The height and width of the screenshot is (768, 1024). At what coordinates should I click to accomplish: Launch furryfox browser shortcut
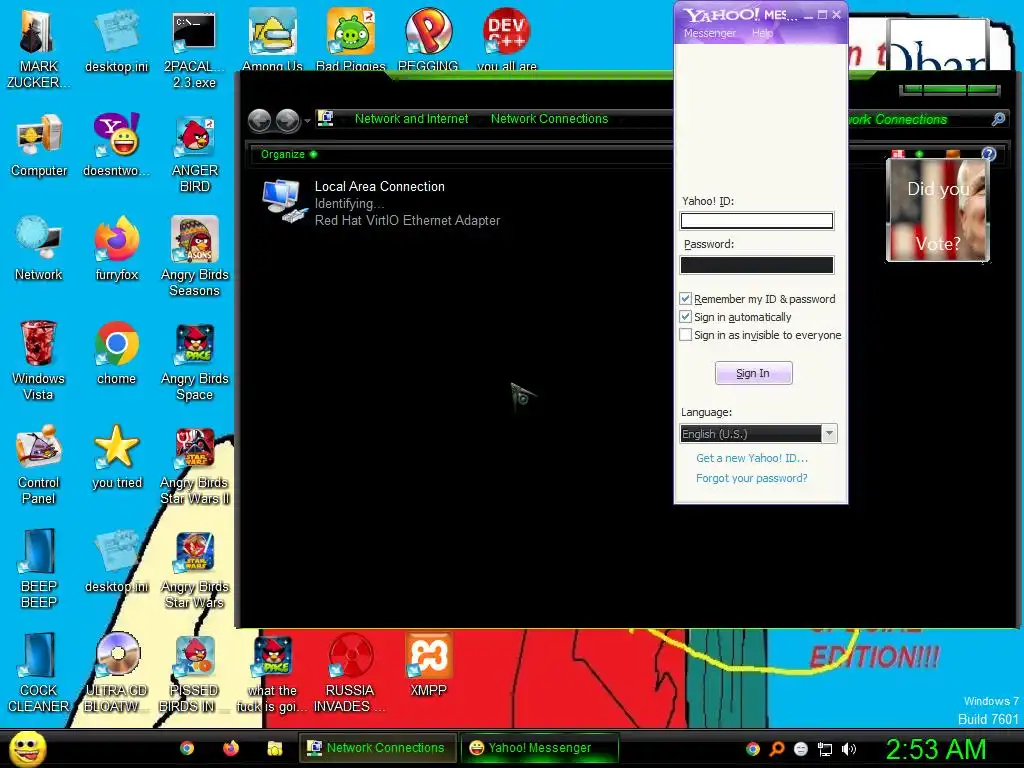(x=116, y=249)
